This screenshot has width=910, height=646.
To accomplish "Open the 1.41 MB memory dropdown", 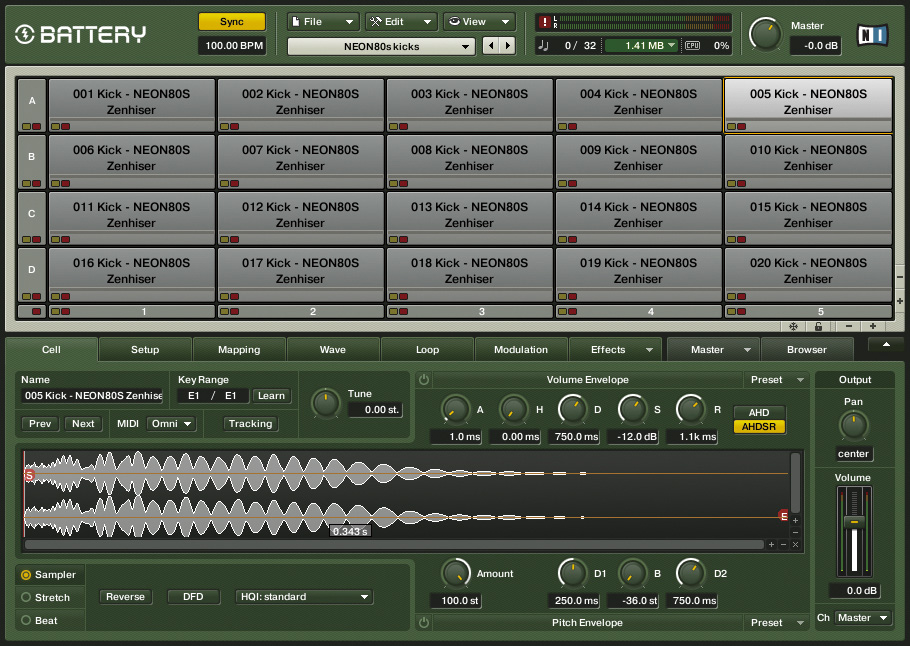I will (x=641, y=45).
